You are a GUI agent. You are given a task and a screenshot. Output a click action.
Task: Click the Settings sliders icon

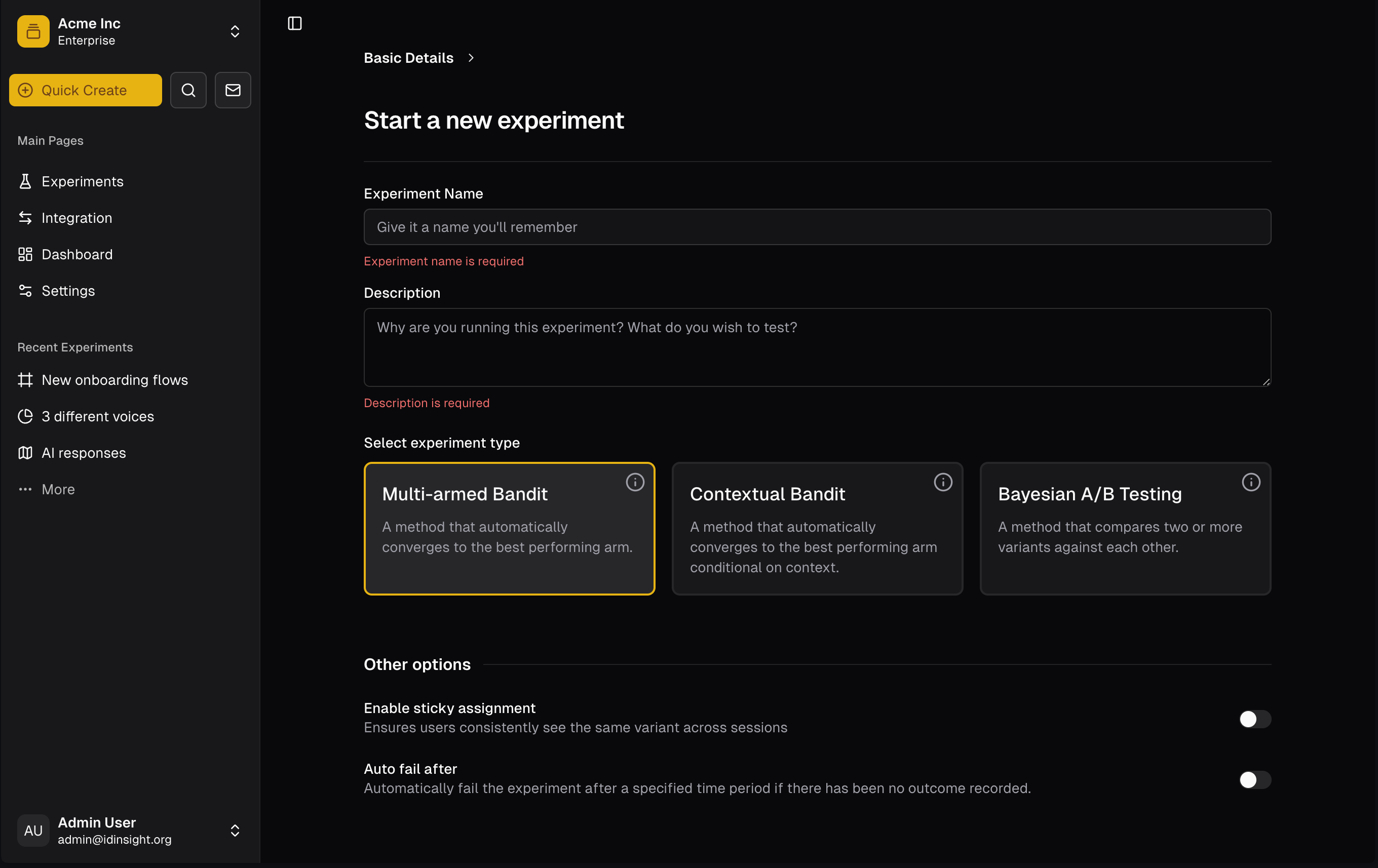pyautogui.click(x=25, y=291)
